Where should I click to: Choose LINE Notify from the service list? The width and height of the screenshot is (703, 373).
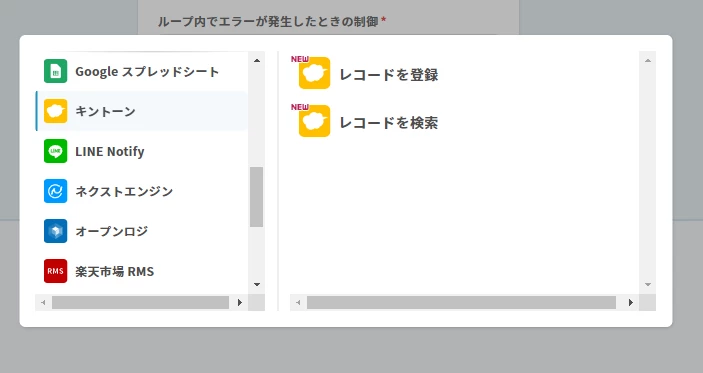[141, 151]
